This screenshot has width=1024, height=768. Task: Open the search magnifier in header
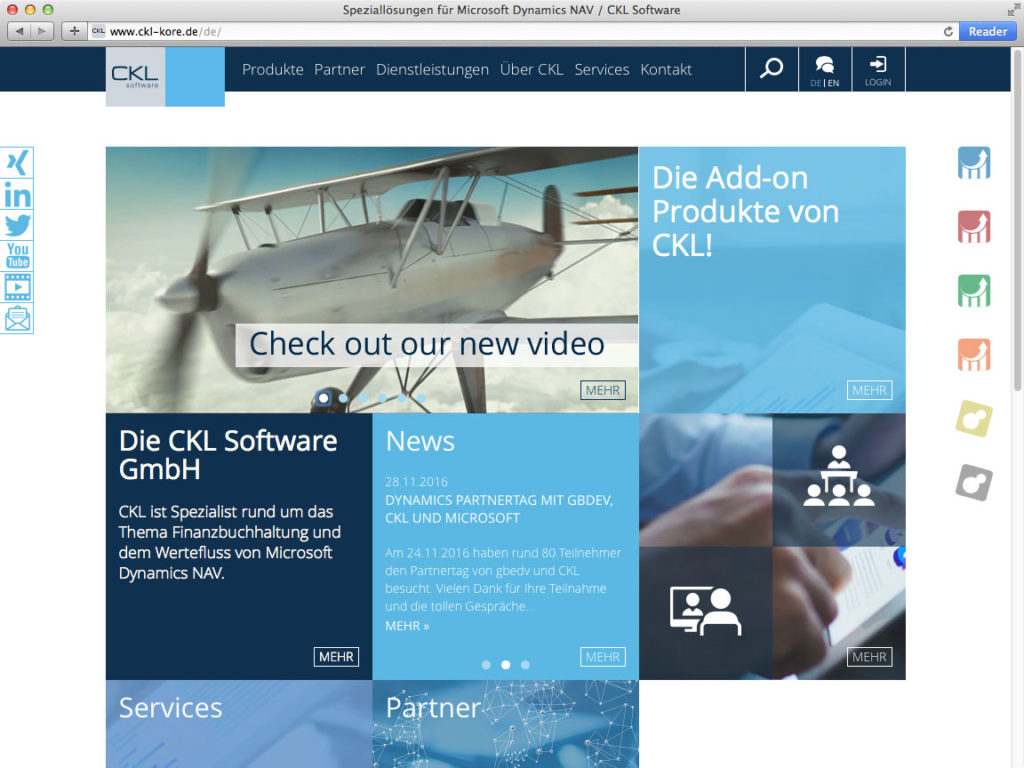pos(771,69)
